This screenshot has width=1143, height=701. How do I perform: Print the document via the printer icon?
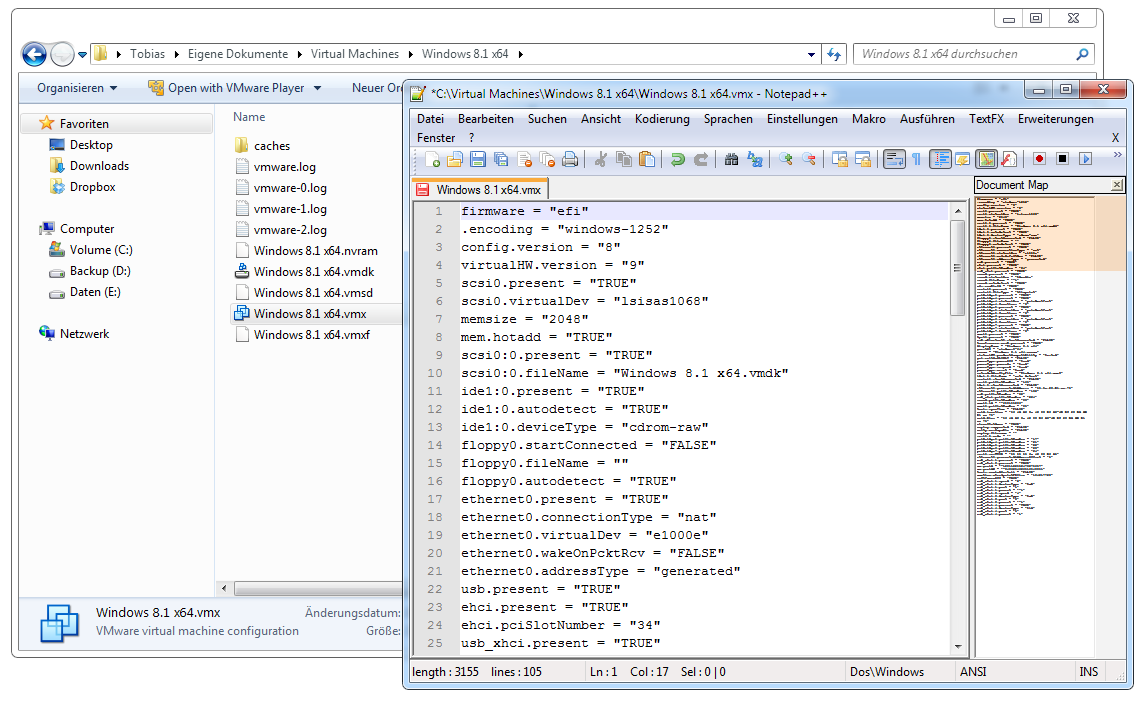point(570,159)
